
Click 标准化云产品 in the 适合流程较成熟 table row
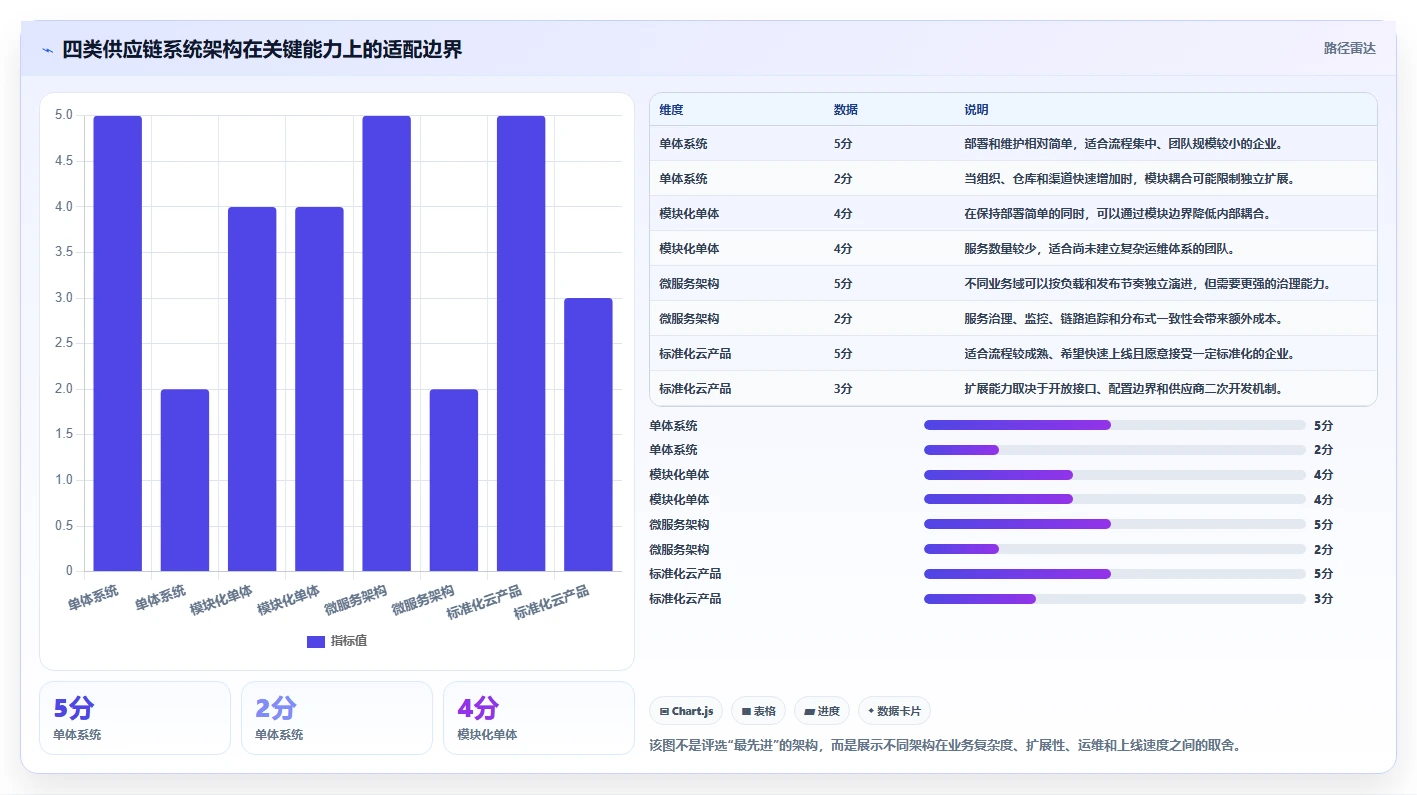coord(696,354)
